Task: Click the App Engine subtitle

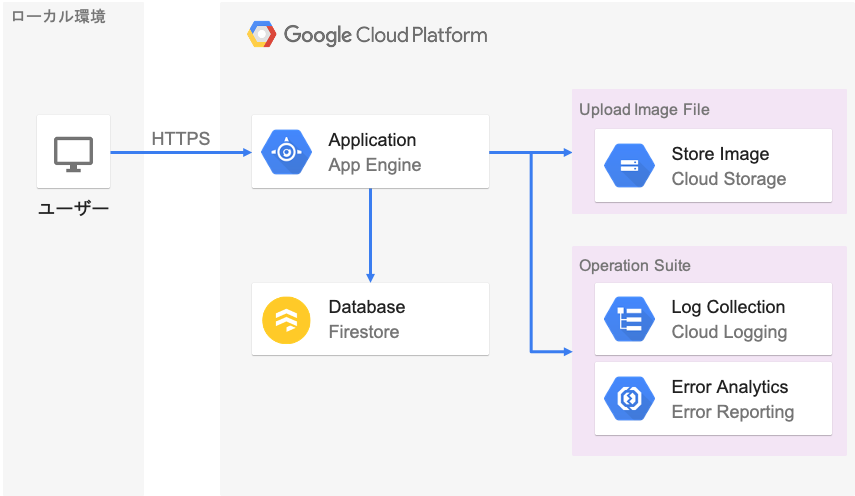Action: point(375,165)
